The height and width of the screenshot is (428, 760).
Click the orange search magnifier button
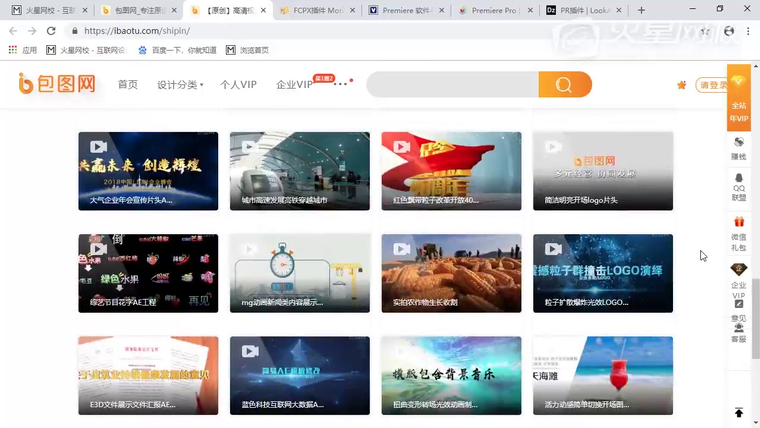tap(564, 85)
